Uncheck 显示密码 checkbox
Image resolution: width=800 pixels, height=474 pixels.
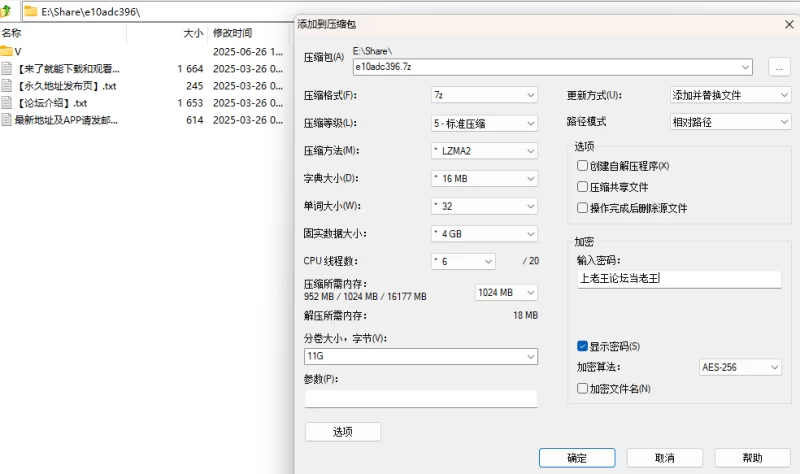click(x=582, y=346)
